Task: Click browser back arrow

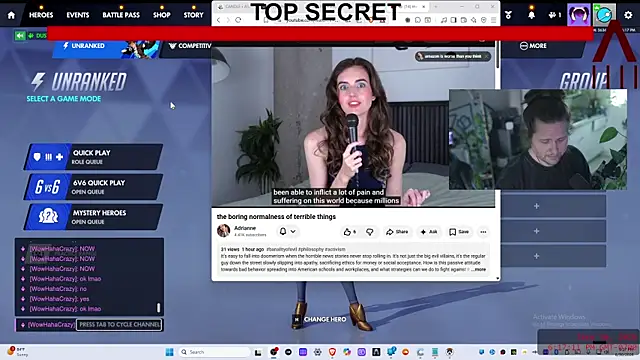Action: pyautogui.click(x=218, y=20)
